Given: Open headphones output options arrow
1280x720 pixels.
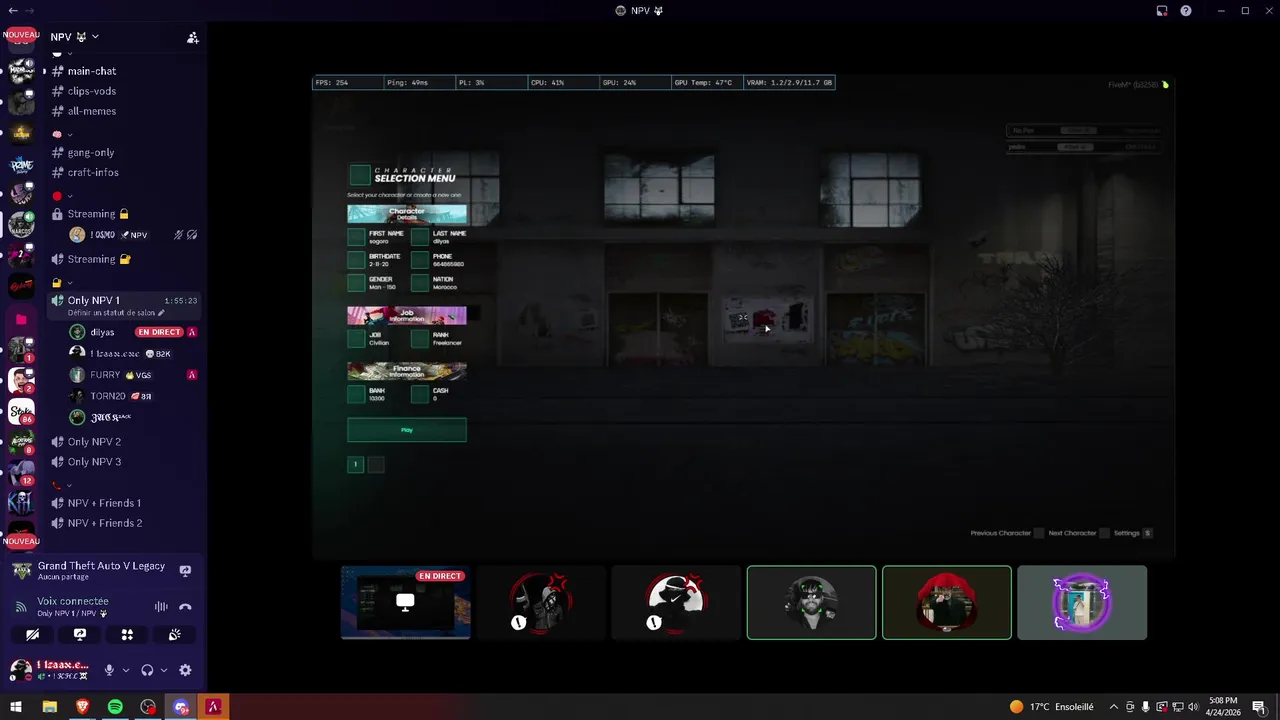Looking at the screenshot, I should pos(163,670).
